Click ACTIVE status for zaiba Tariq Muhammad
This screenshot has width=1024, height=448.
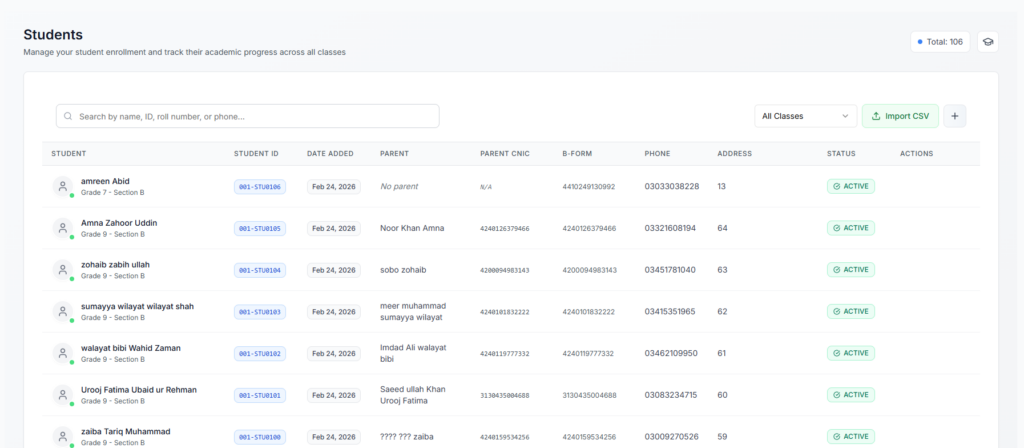[851, 437]
